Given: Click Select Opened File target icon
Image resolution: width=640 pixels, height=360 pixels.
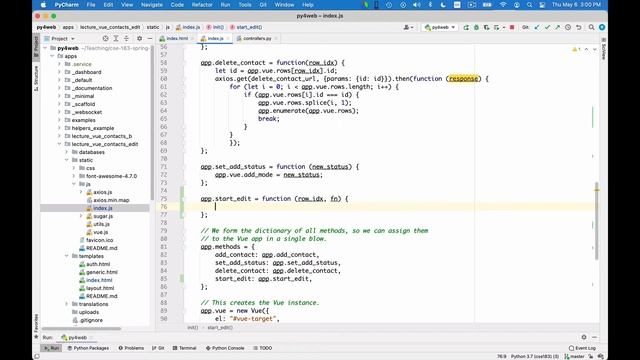Looking at the screenshot, I should pos(105,38).
